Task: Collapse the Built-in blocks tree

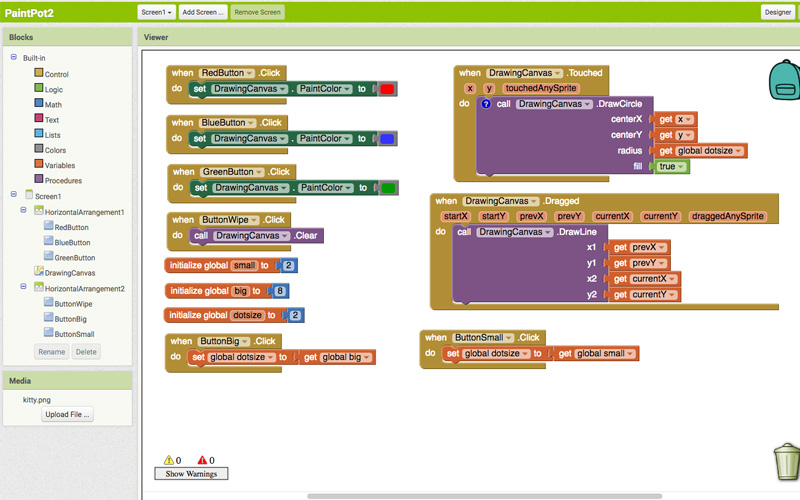Action: pyautogui.click(x=14, y=57)
